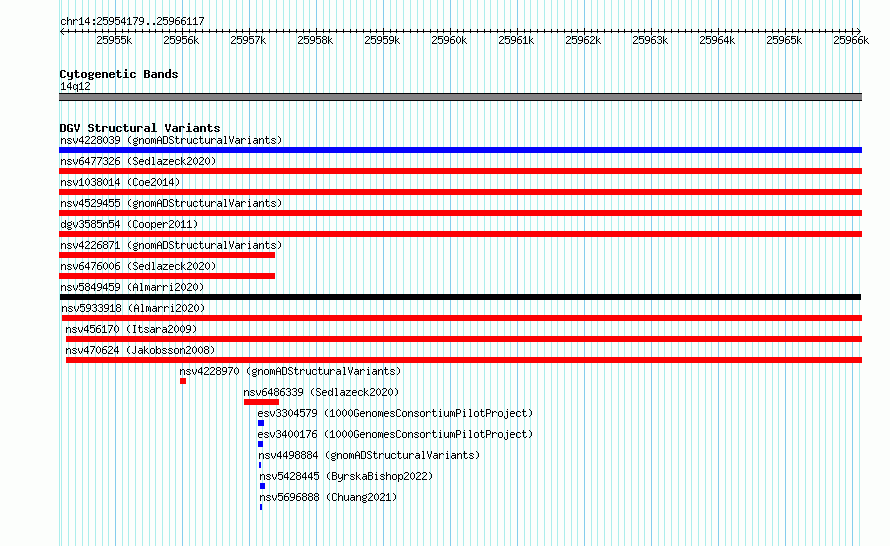Click the 25955k ruler tick label
This screenshot has height=546, width=890.
[x=114, y=40]
